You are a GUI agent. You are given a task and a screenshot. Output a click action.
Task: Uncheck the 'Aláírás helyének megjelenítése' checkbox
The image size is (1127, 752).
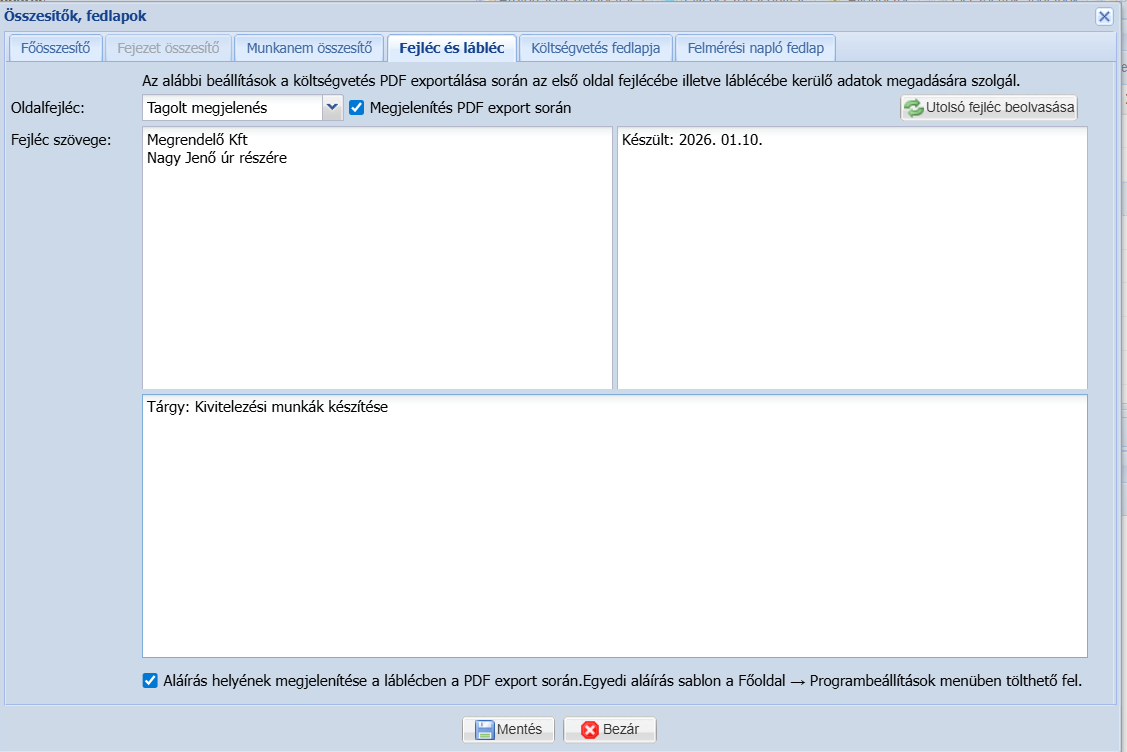click(150, 681)
